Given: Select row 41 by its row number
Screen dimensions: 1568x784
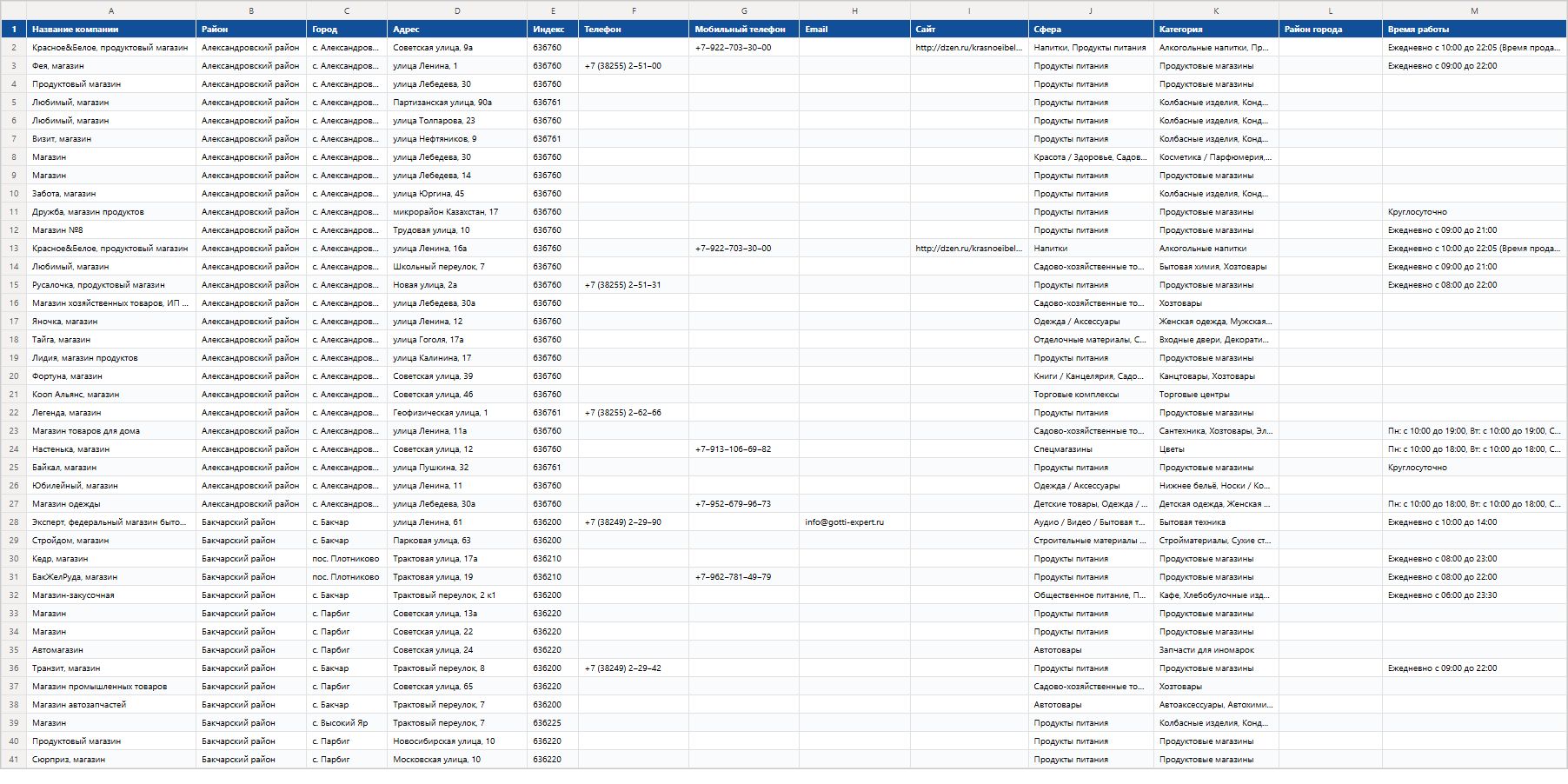Looking at the screenshot, I should (x=13, y=760).
